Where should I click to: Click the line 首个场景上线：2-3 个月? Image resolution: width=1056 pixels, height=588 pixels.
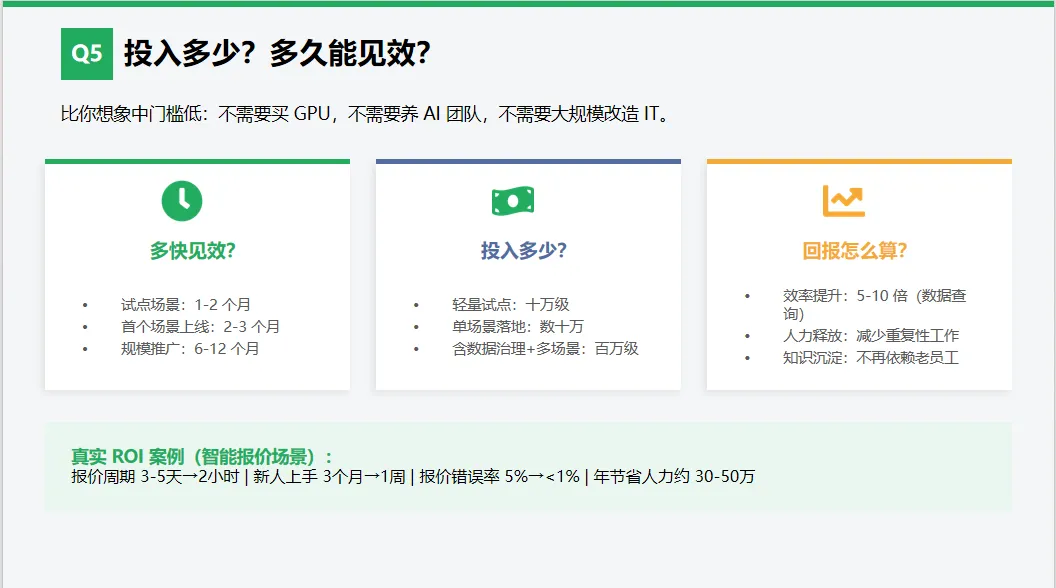201,327
